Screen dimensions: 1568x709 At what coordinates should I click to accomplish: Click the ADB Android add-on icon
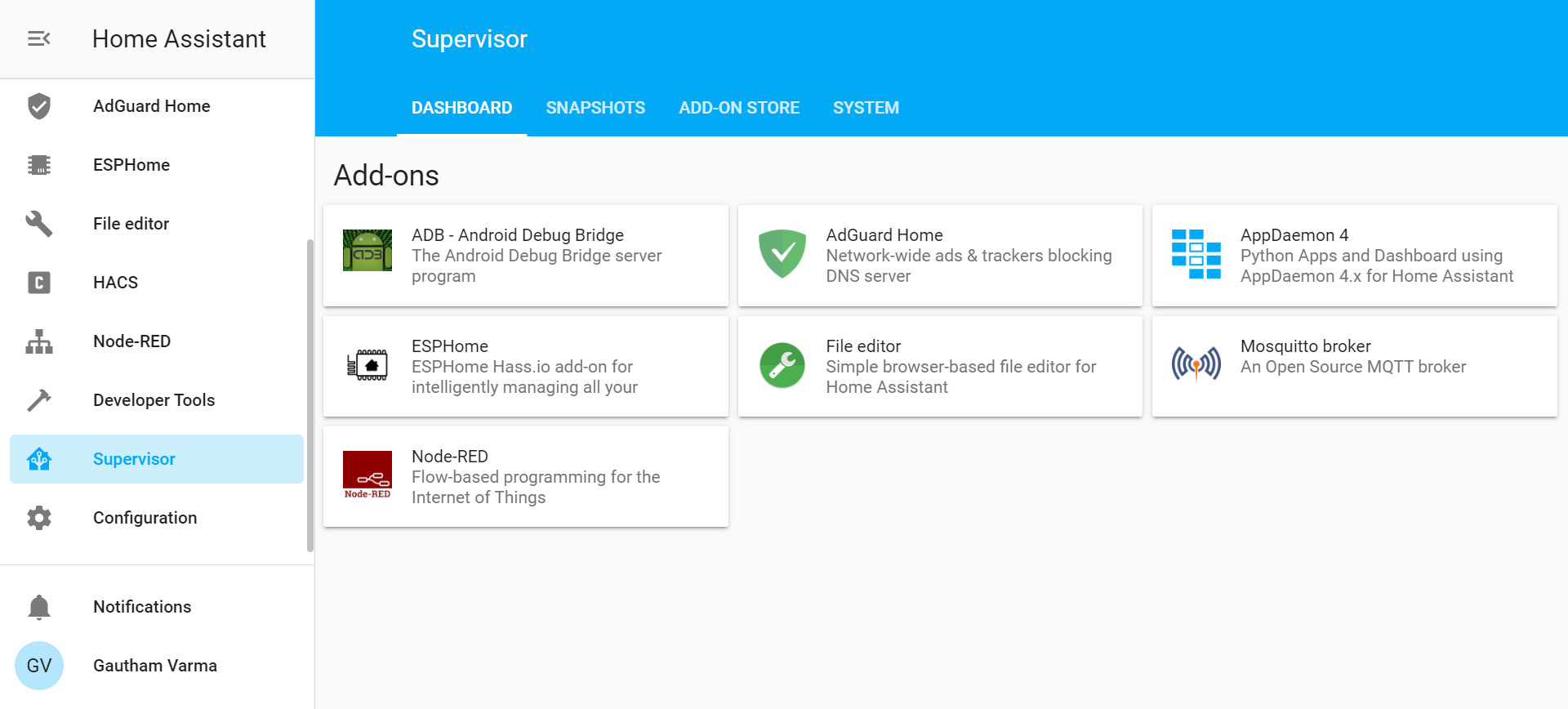(367, 250)
